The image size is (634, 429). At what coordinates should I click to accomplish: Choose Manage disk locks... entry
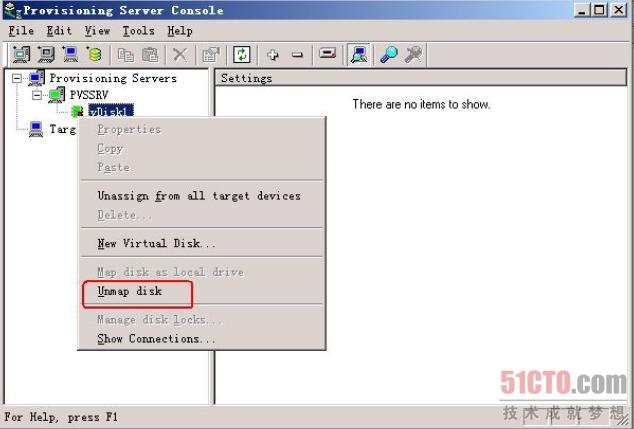coord(202,320)
